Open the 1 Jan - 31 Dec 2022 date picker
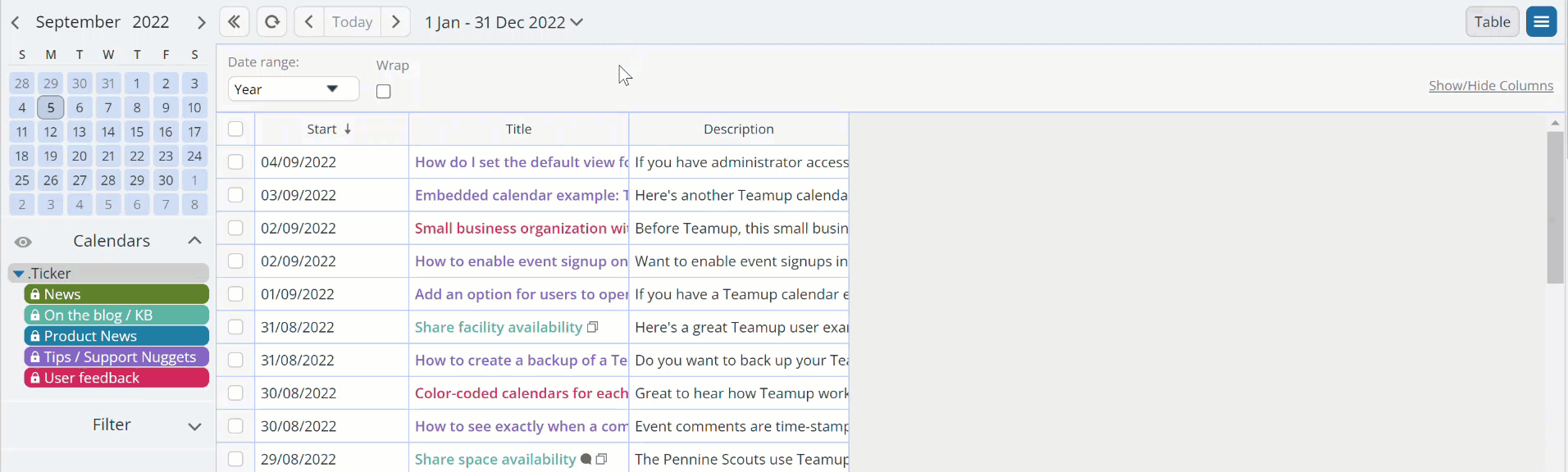The width and height of the screenshot is (1568, 472). (x=504, y=22)
